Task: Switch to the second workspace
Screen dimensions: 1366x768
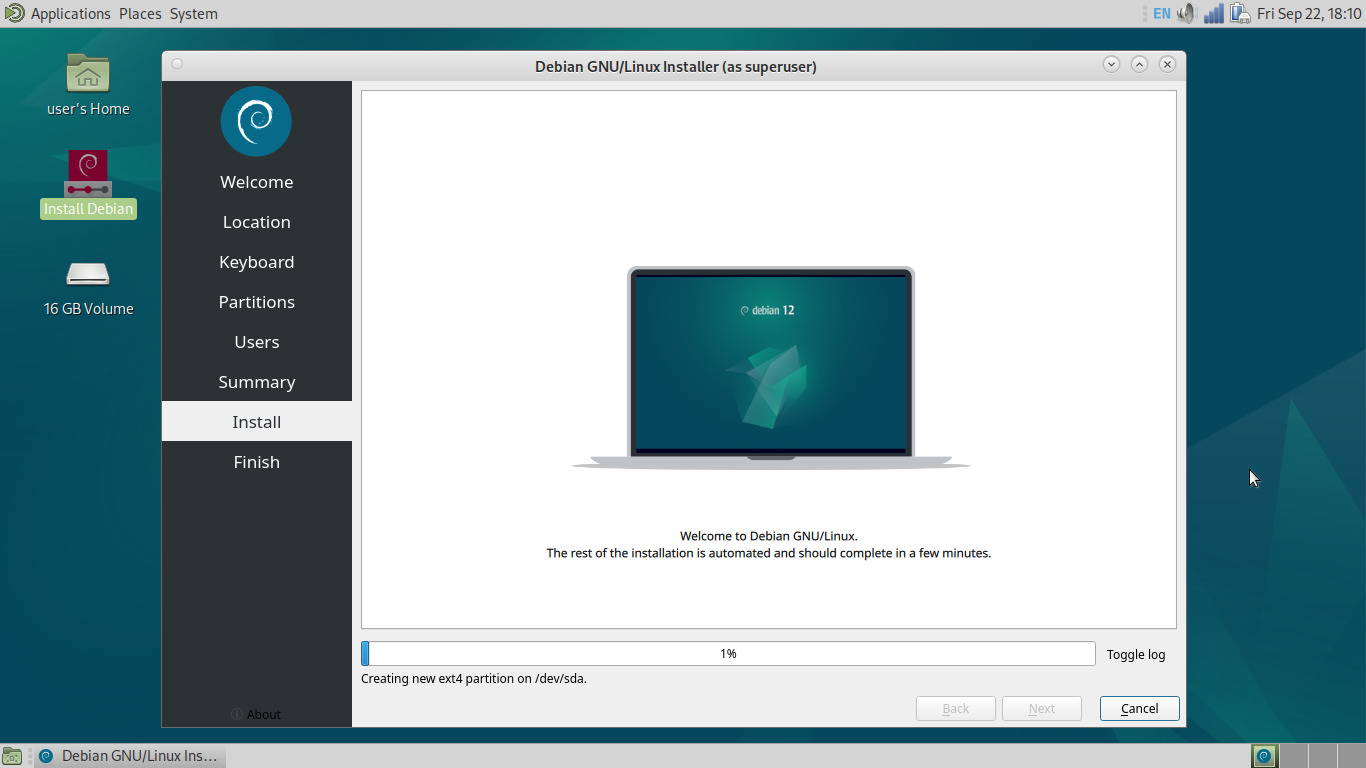Action: (x=1293, y=756)
